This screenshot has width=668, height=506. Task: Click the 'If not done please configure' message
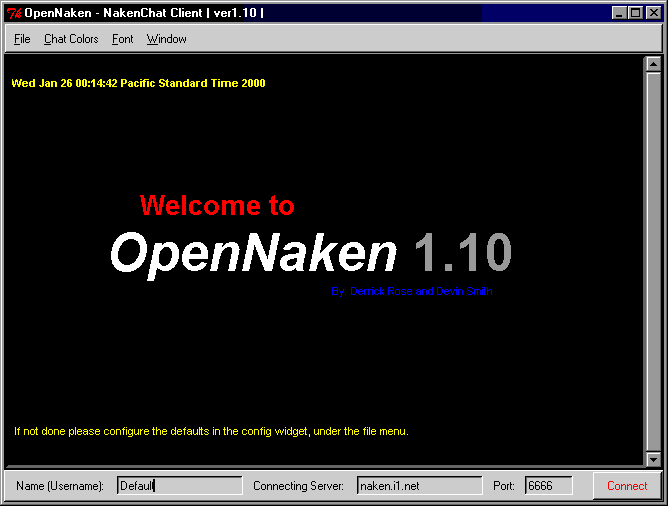[211, 431]
